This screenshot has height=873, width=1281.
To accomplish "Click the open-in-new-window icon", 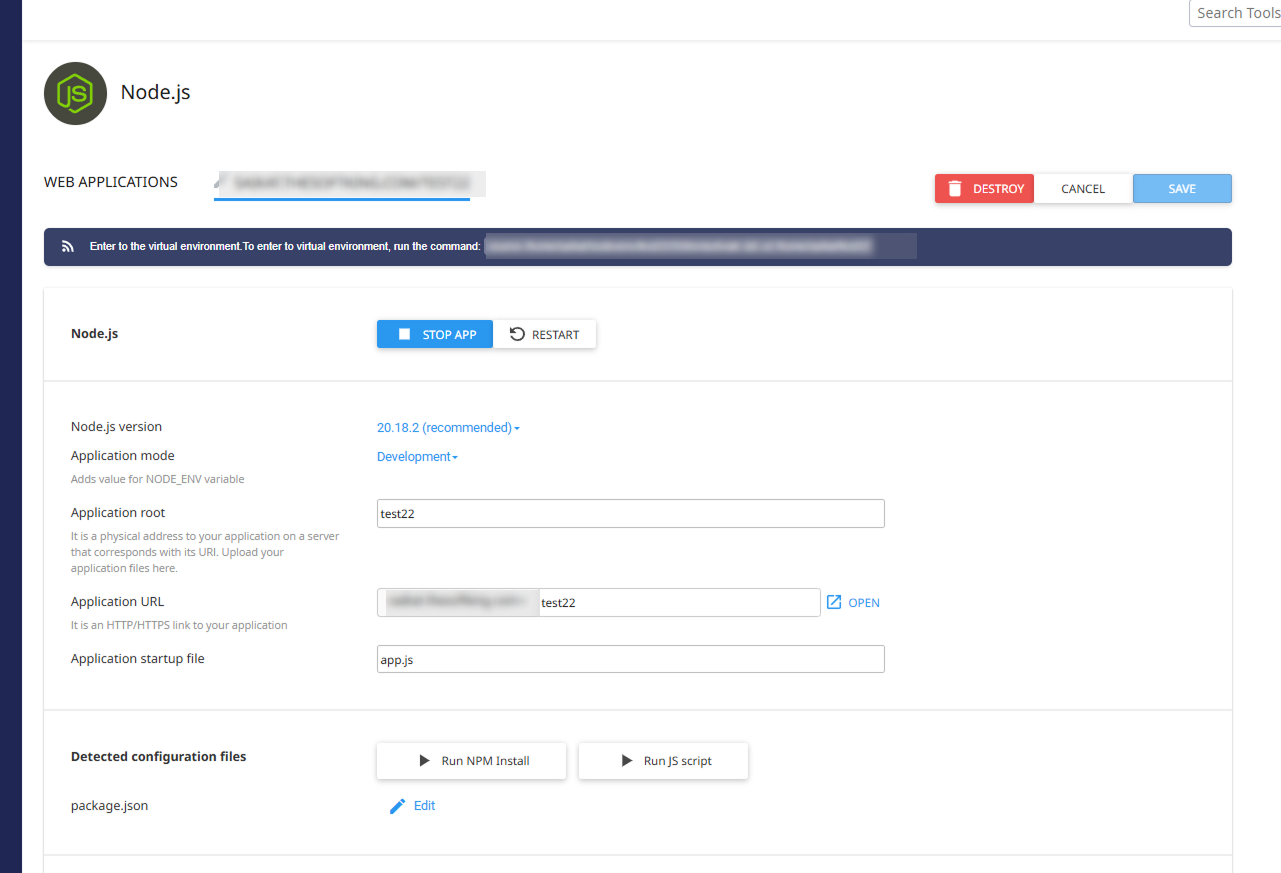I will 834,602.
